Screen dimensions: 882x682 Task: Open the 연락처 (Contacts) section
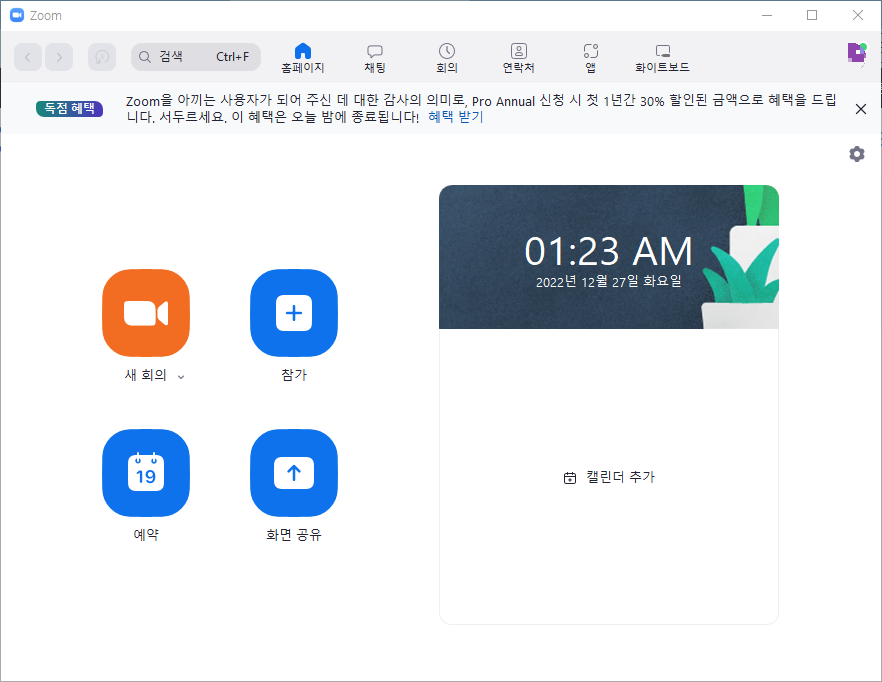[x=518, y=57]
